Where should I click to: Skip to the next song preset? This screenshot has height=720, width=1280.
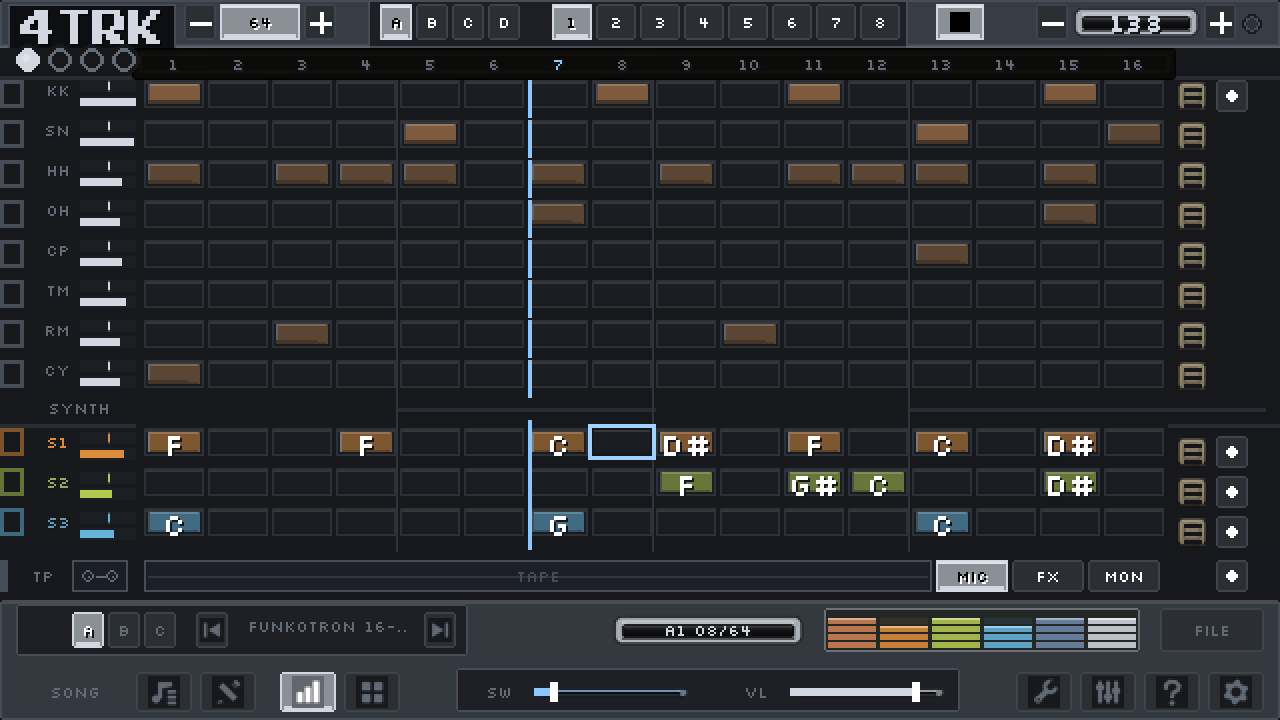click(440, 629)
